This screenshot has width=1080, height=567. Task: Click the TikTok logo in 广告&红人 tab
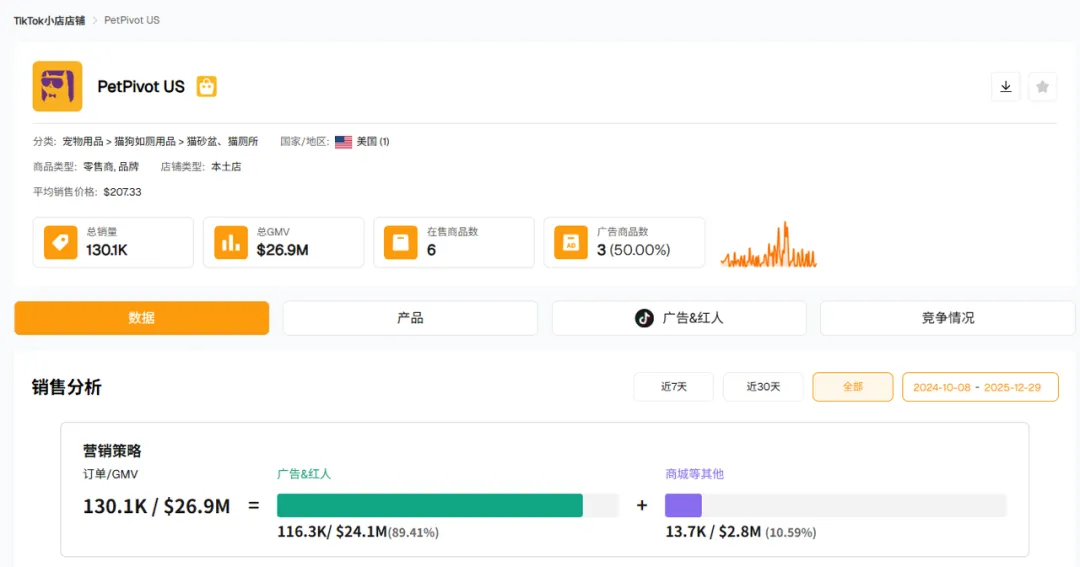point(645,318)
